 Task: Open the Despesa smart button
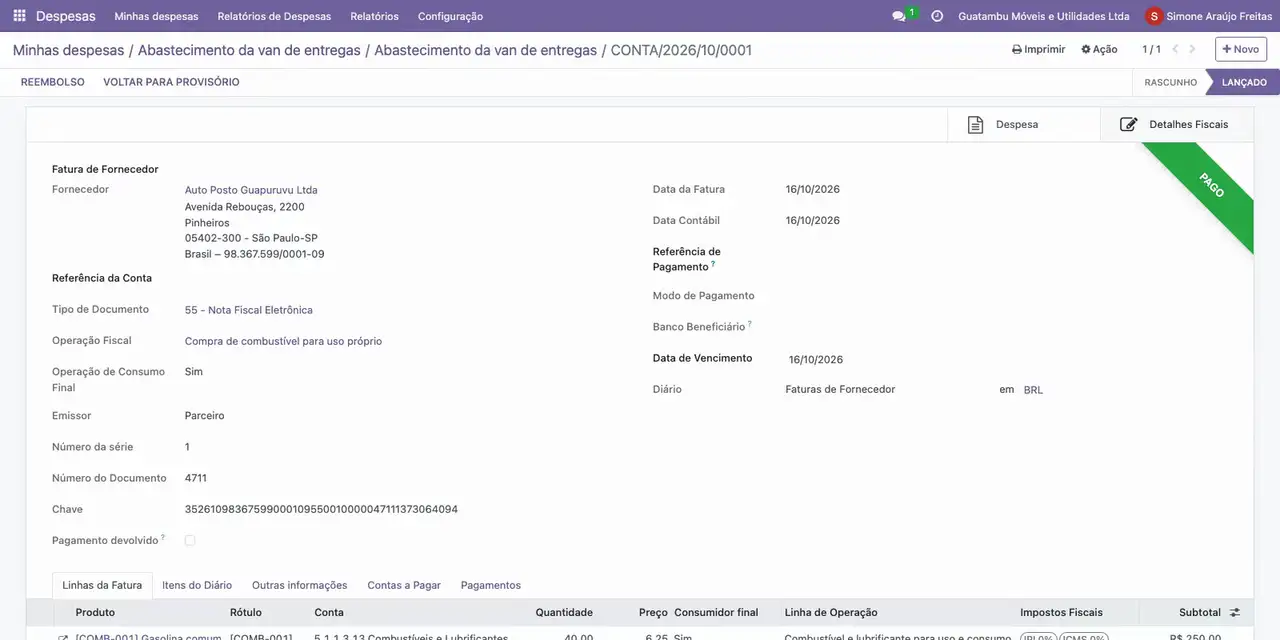[1023, 124]
